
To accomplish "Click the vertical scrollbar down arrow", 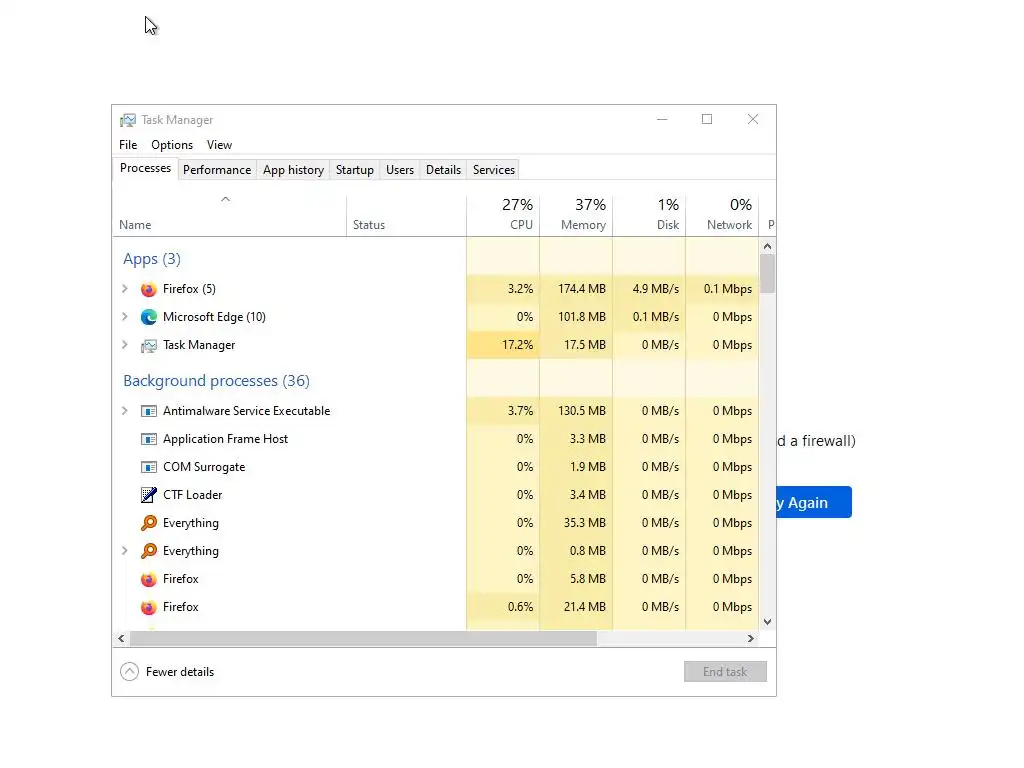I will pos(767,622).
